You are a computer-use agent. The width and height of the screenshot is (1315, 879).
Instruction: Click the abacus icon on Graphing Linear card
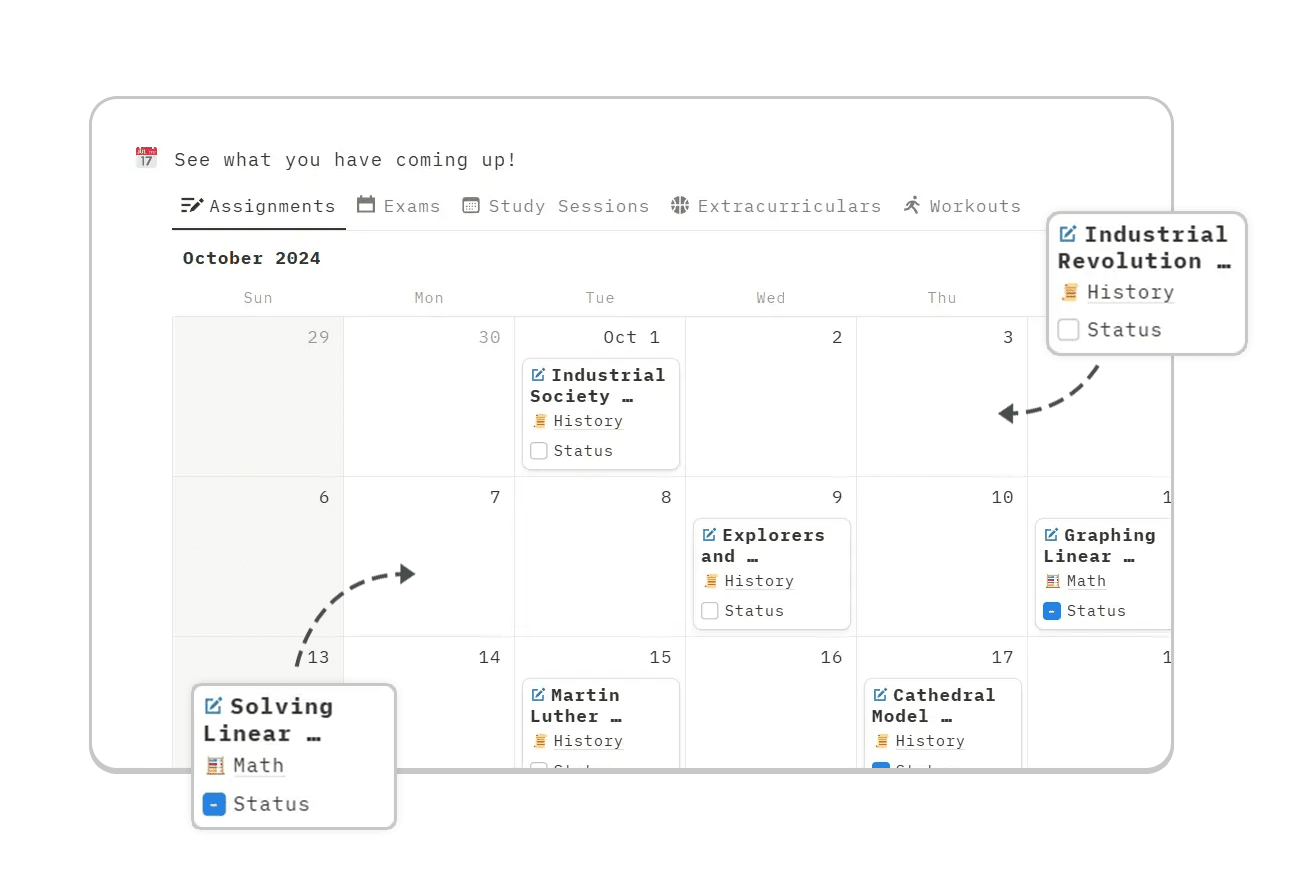pyautogui.click(x=1052, y=581)
